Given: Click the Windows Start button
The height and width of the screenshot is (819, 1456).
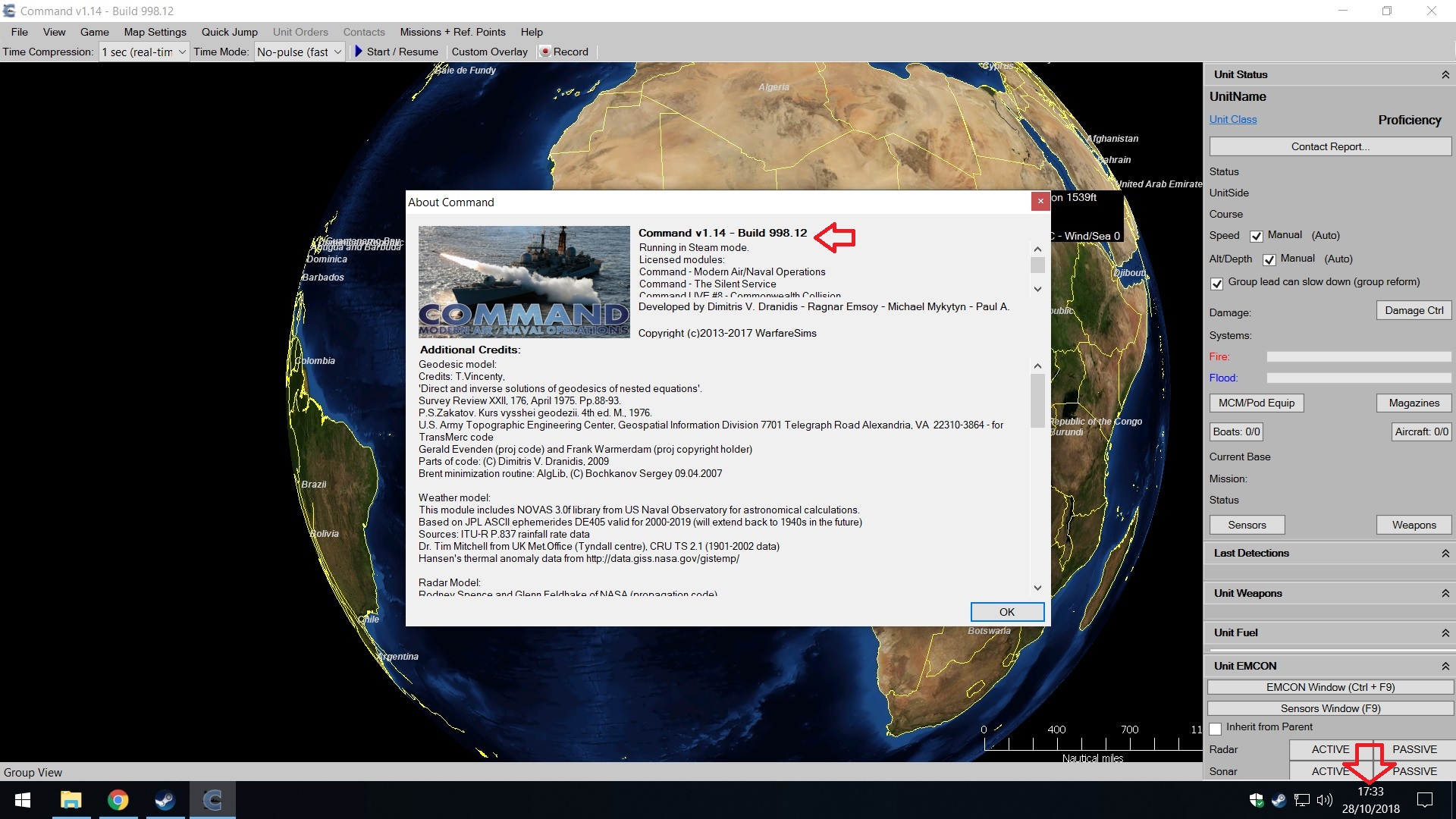Looking at the screenshot, I should [23, 800].
